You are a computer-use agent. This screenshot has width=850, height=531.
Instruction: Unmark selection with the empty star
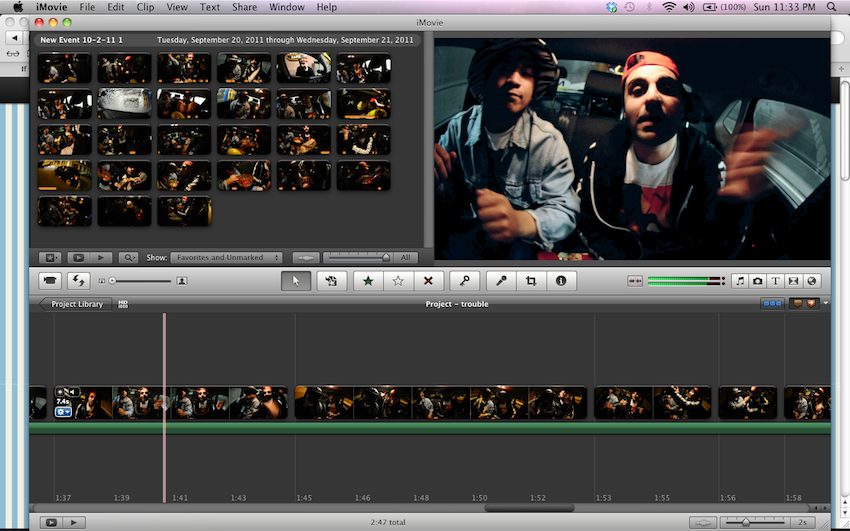(397, 281)
